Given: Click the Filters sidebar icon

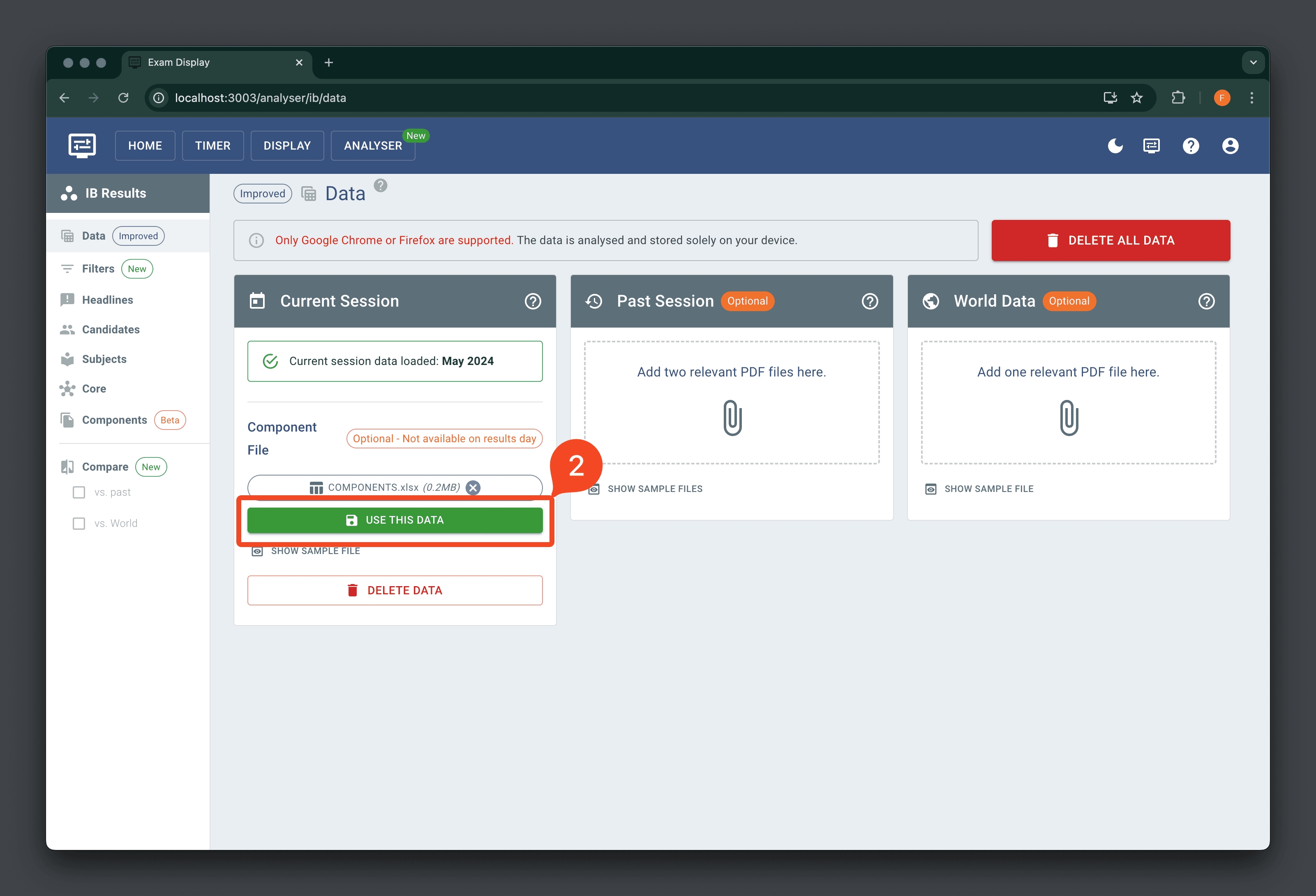Looking at the screenshot, I should pos(69,267).
